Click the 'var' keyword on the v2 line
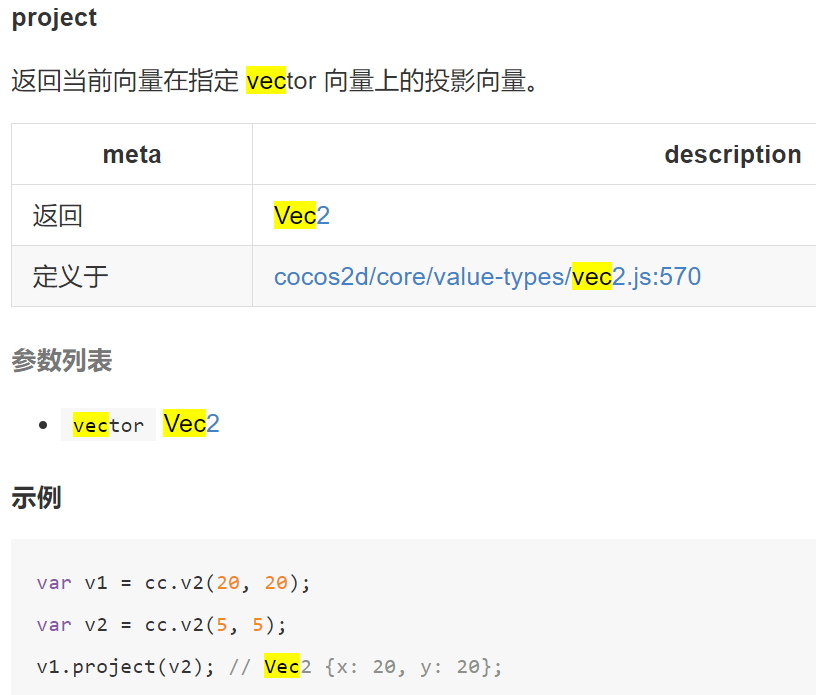This screenshot has height=695, width=816. 54,625
